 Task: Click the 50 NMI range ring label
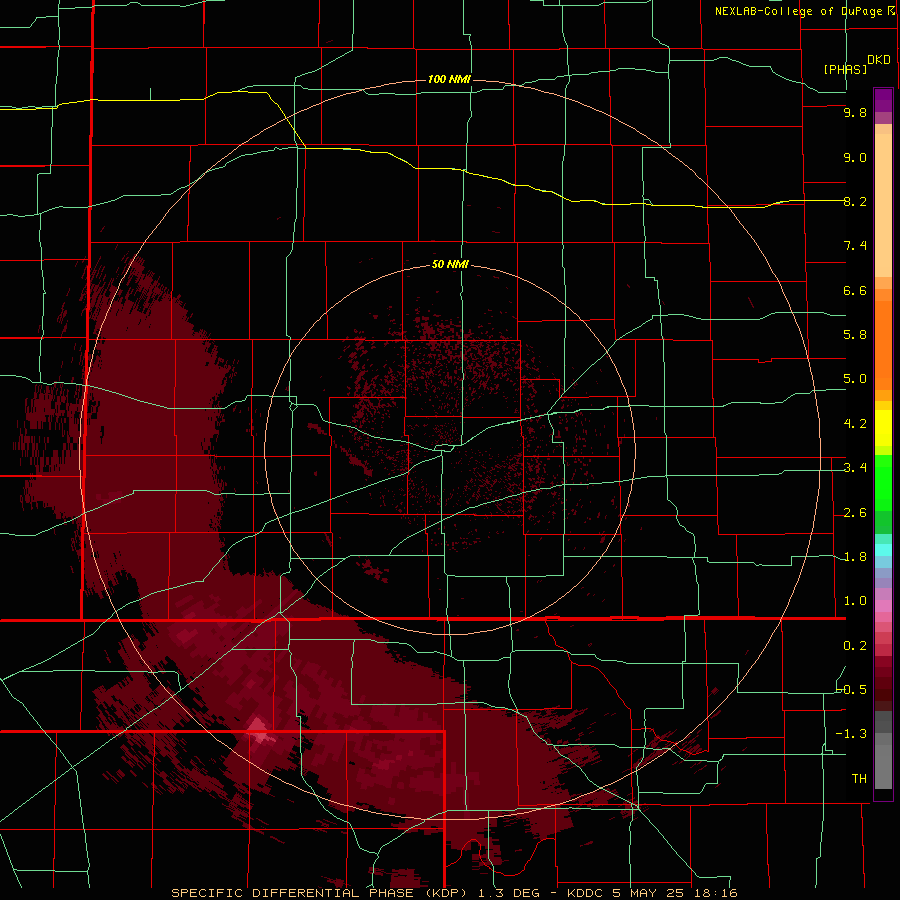[x=450, y=264]
